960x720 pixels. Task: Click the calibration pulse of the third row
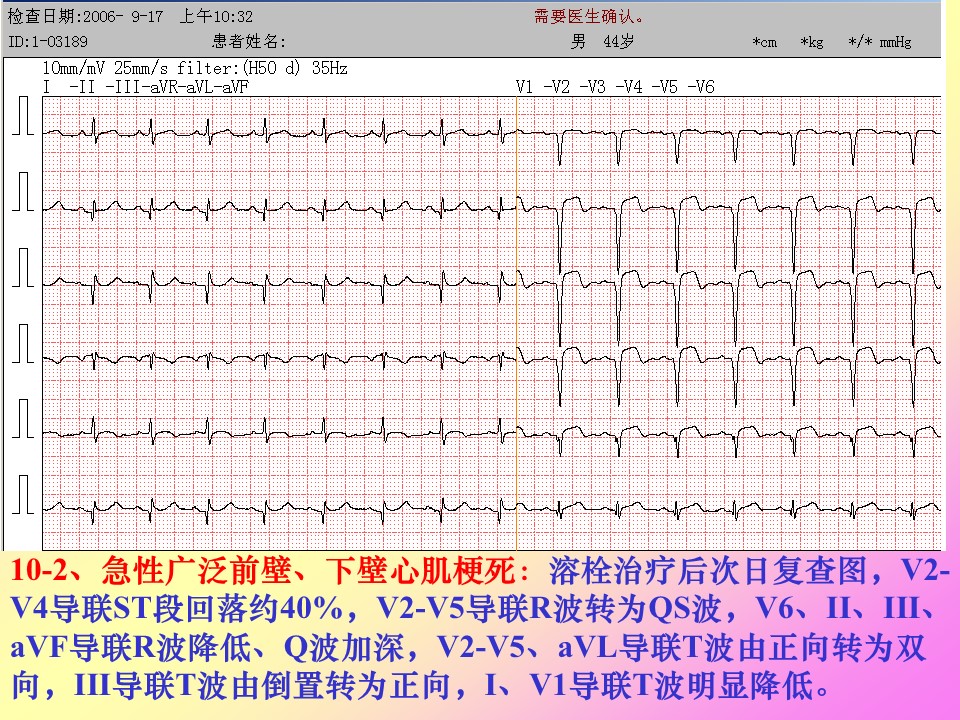23,268
